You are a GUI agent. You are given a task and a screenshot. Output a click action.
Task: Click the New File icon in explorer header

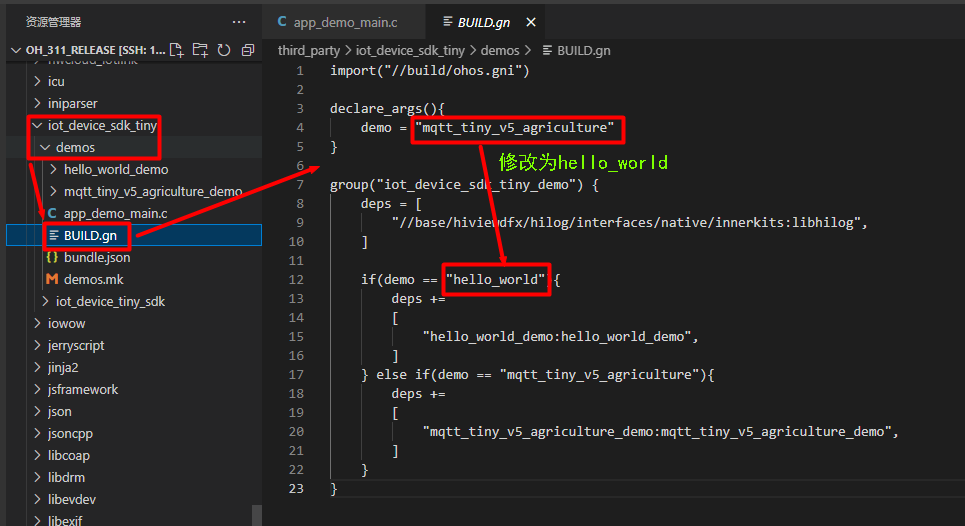coord(177,50)
